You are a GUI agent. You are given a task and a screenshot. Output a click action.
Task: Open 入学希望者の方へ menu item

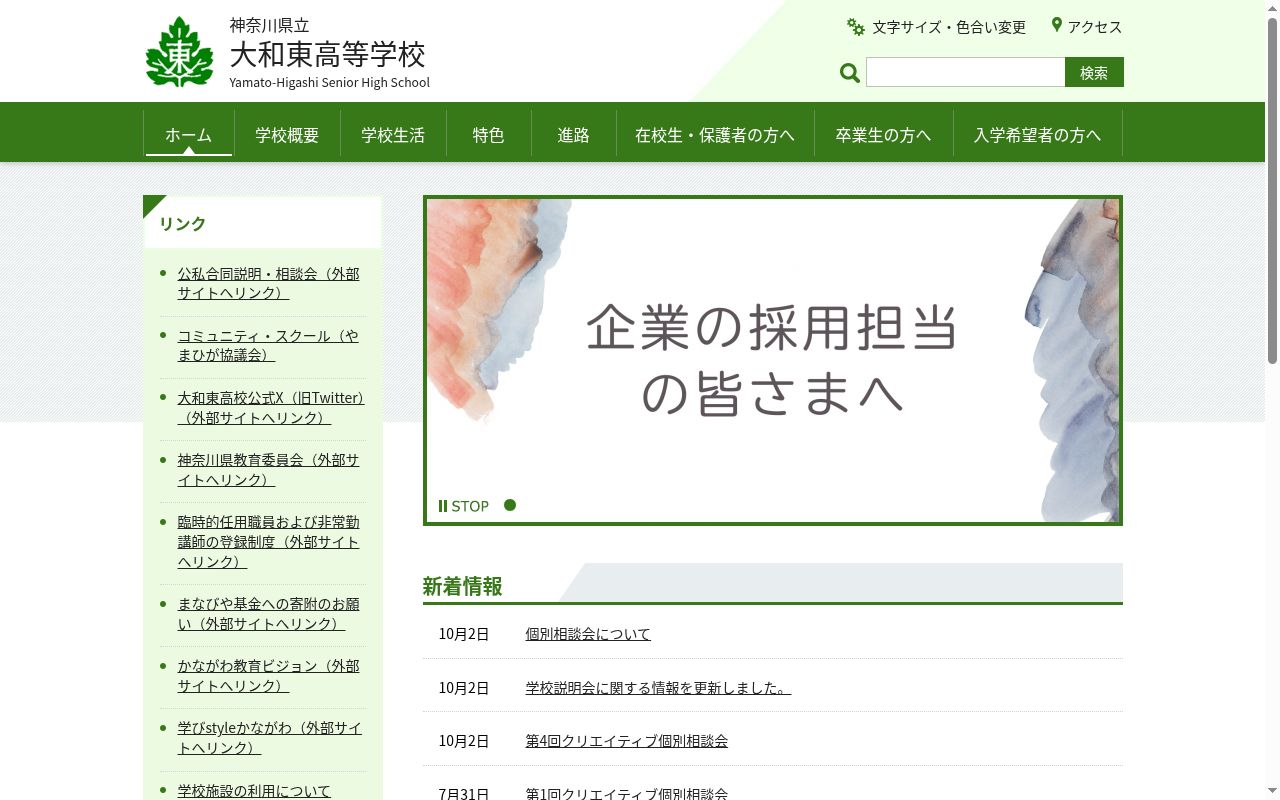point(1037,135)
